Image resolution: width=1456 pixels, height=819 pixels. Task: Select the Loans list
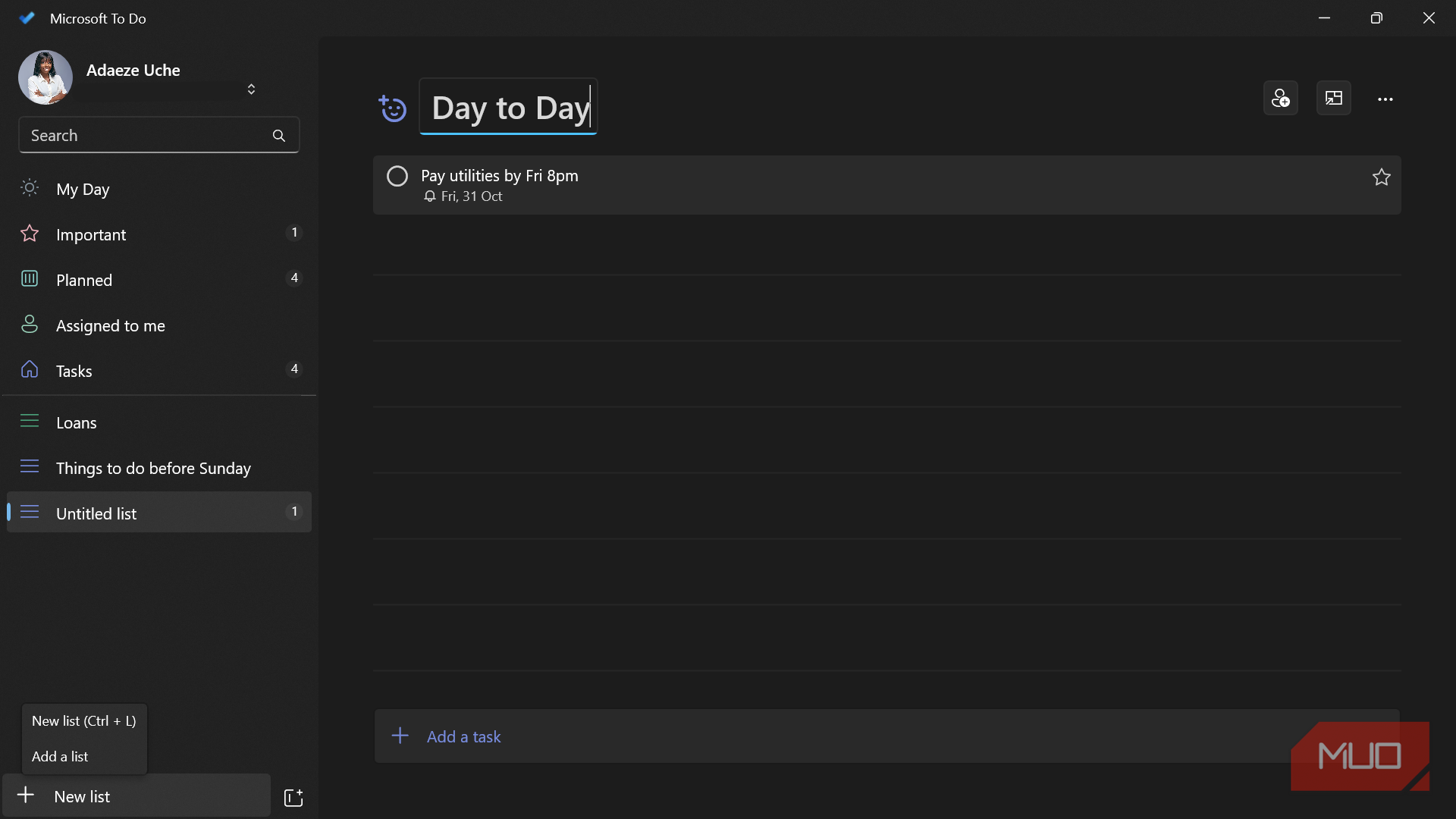click(159, 422)
